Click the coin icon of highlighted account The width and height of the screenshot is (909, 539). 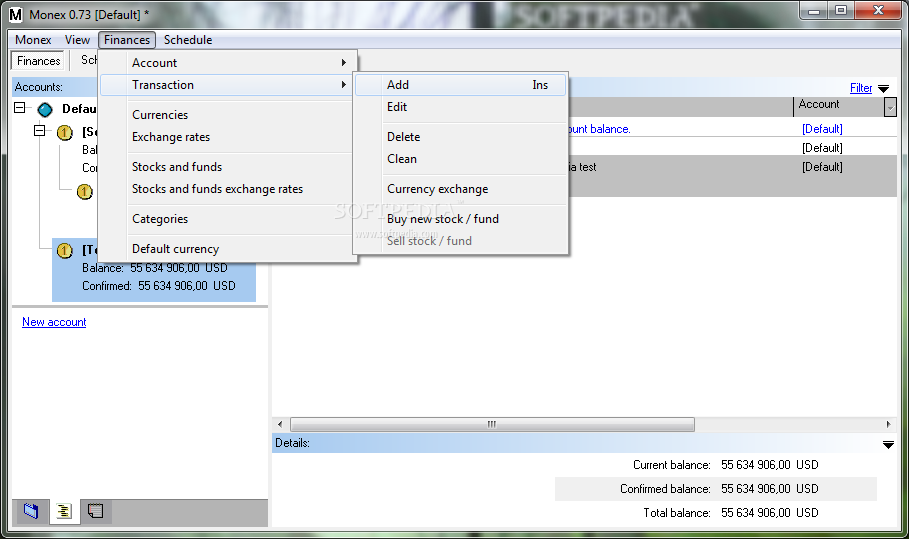pyautogui.click(x=65, y=250)
